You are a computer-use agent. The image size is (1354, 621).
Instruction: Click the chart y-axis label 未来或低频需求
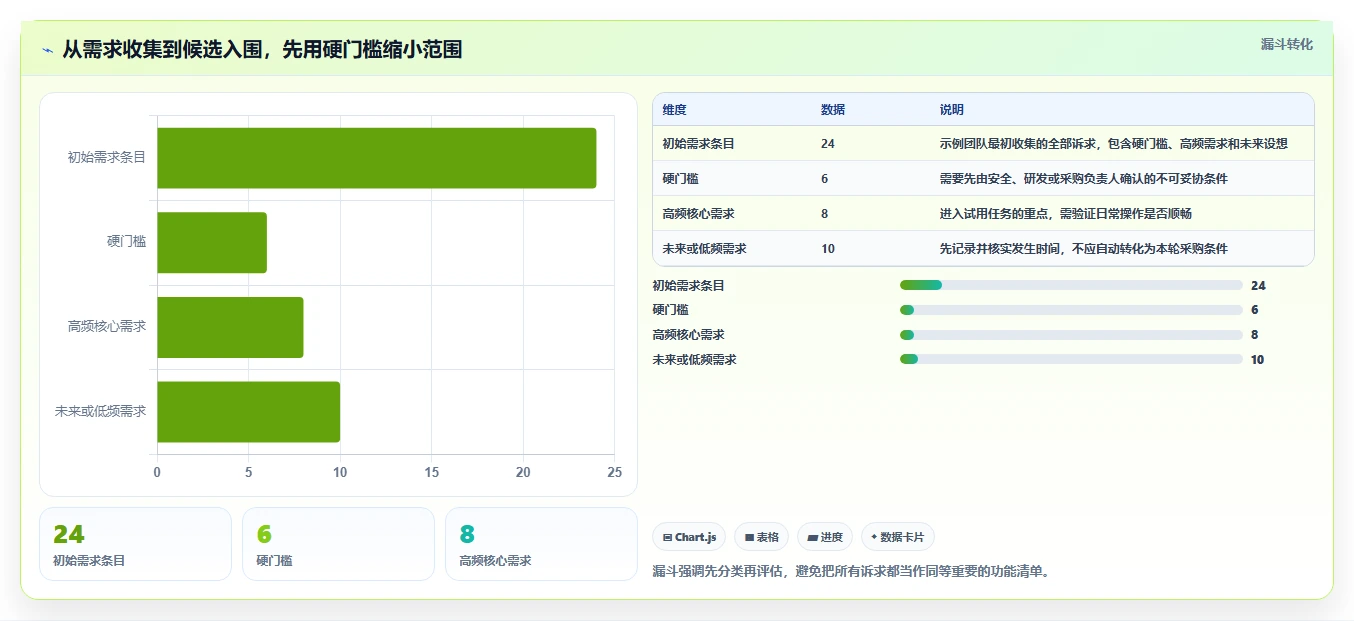100,411
